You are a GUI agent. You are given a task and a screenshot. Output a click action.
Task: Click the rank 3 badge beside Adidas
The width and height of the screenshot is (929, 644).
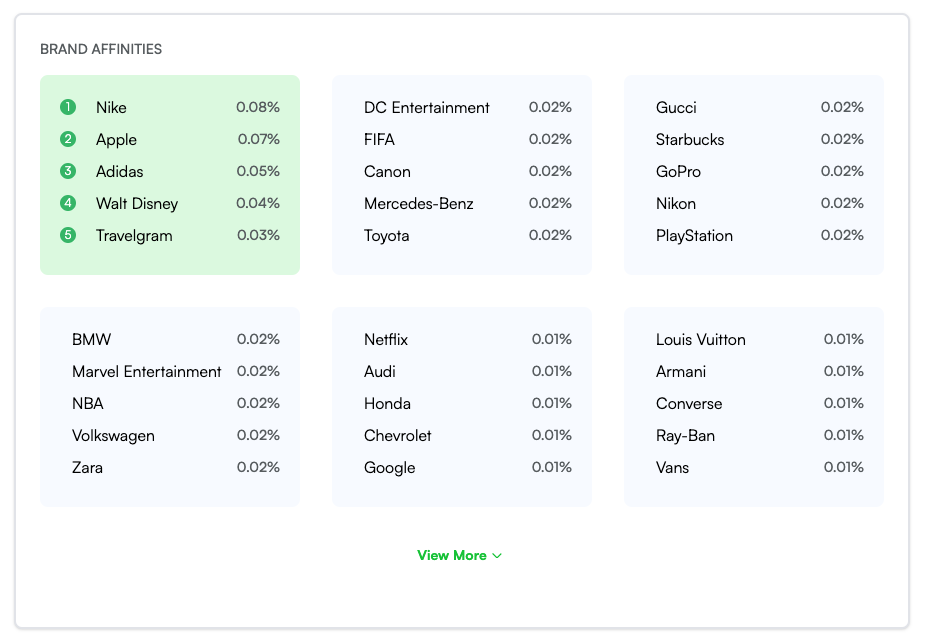click(x=68, y=171)
